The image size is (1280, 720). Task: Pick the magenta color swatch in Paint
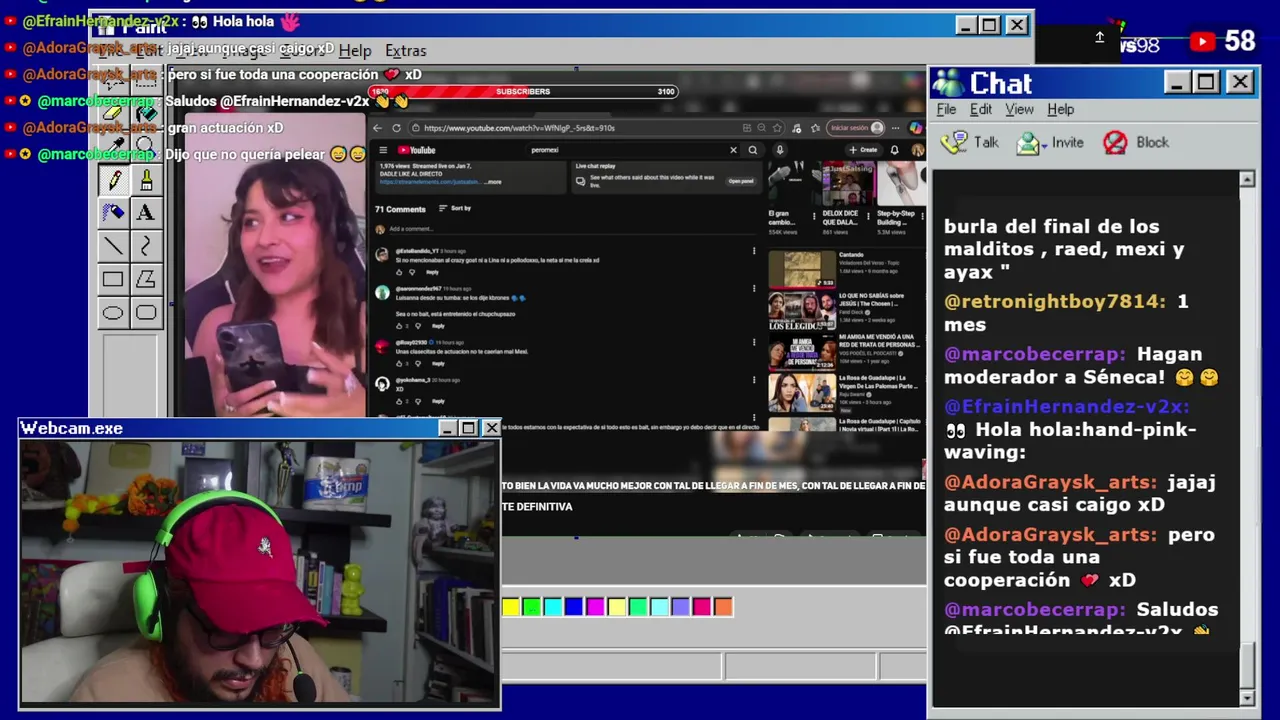pos(595,607)
